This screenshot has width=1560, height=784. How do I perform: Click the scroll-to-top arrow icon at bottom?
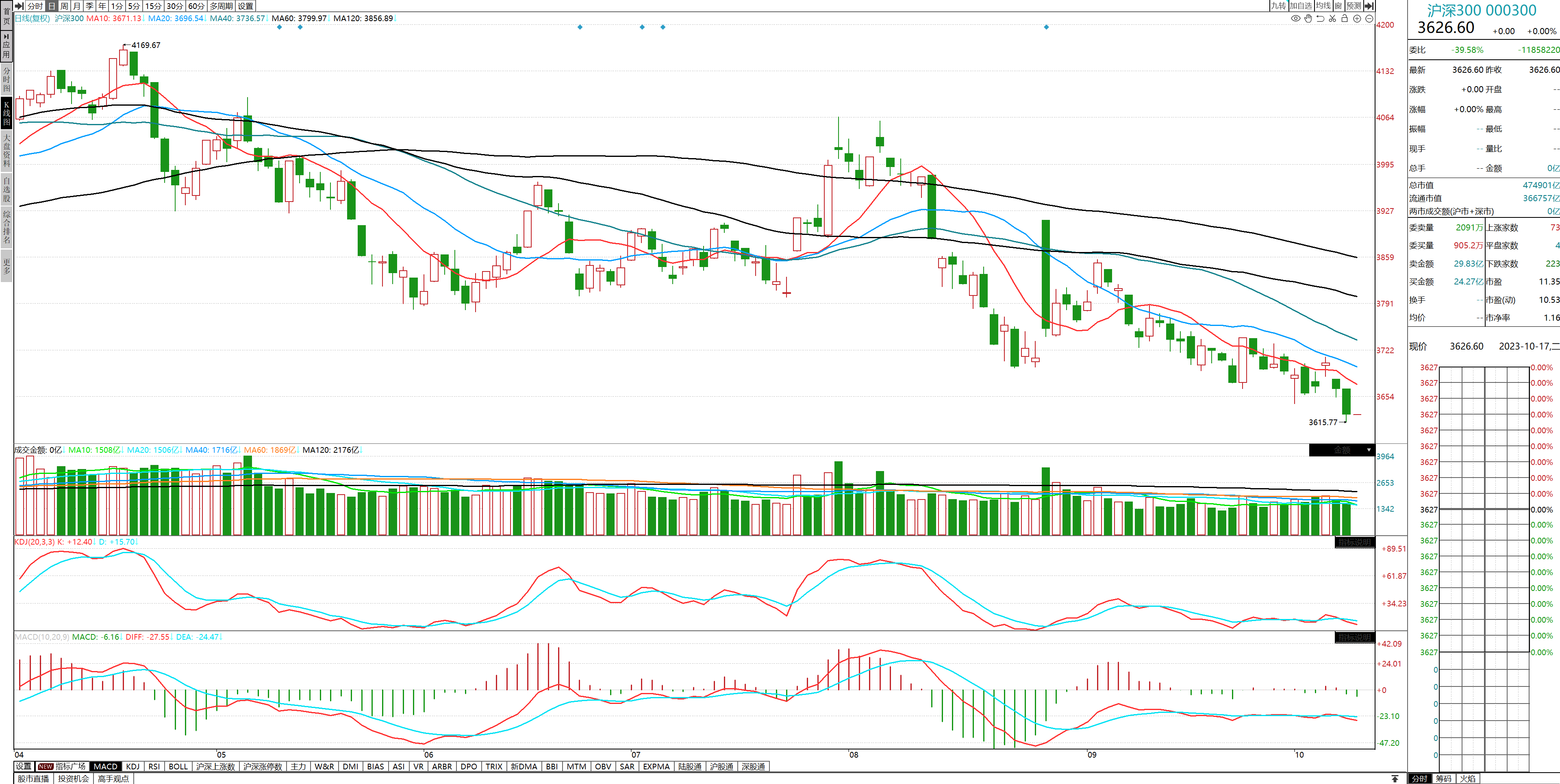[1395, 779]
